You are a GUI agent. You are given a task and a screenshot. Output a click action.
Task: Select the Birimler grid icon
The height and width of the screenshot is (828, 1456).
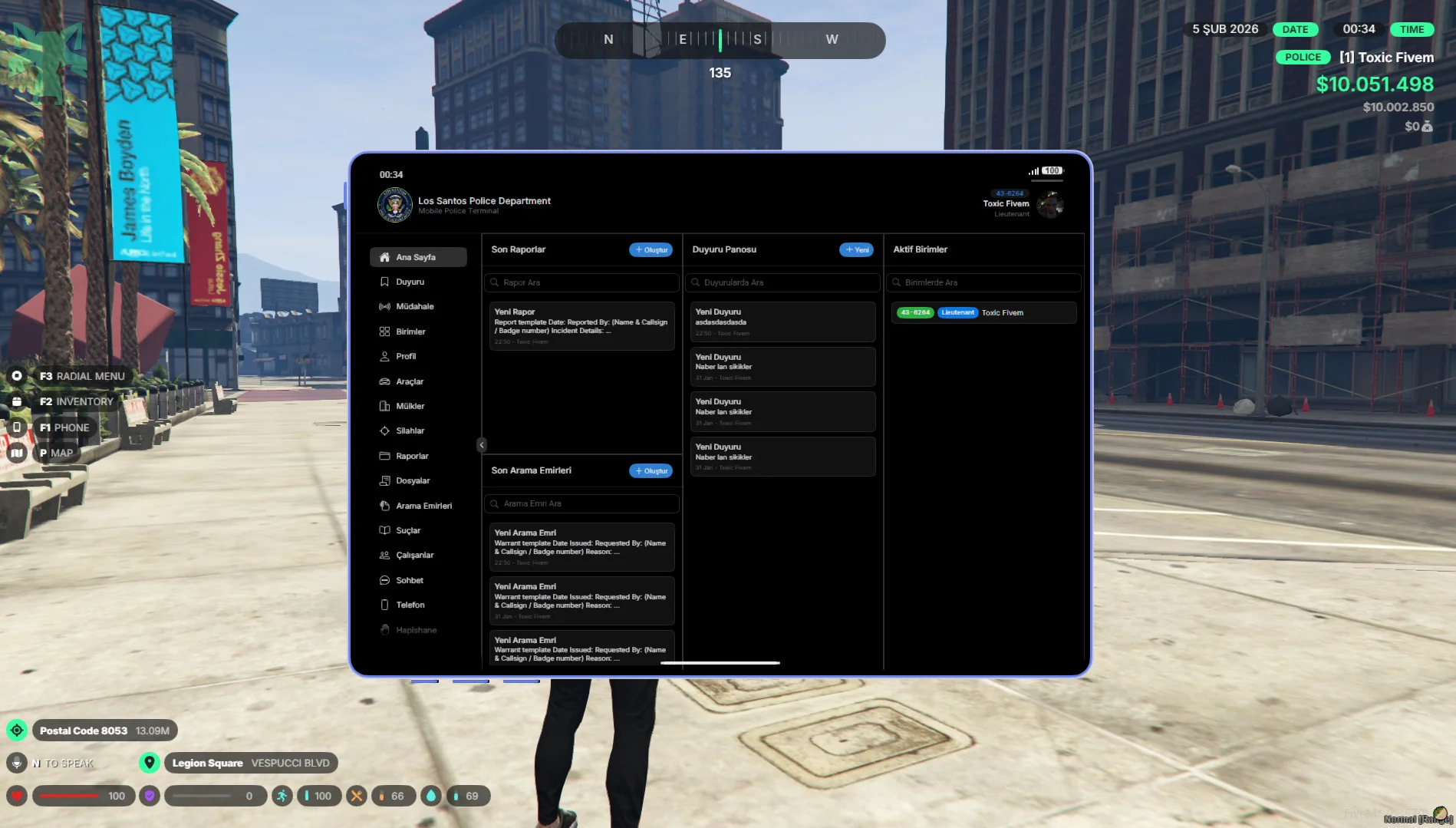point(384,332)
